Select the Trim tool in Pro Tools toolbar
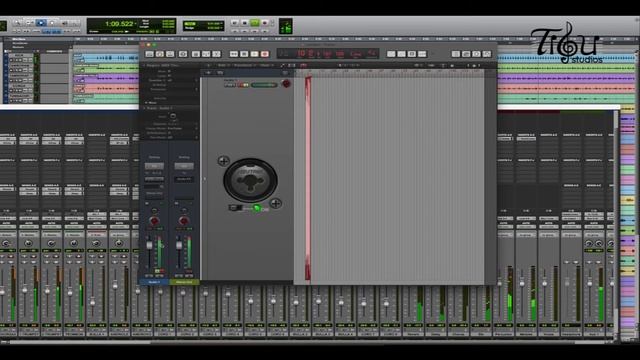Viewport: 640px width, 360px height. click(29, 22)
